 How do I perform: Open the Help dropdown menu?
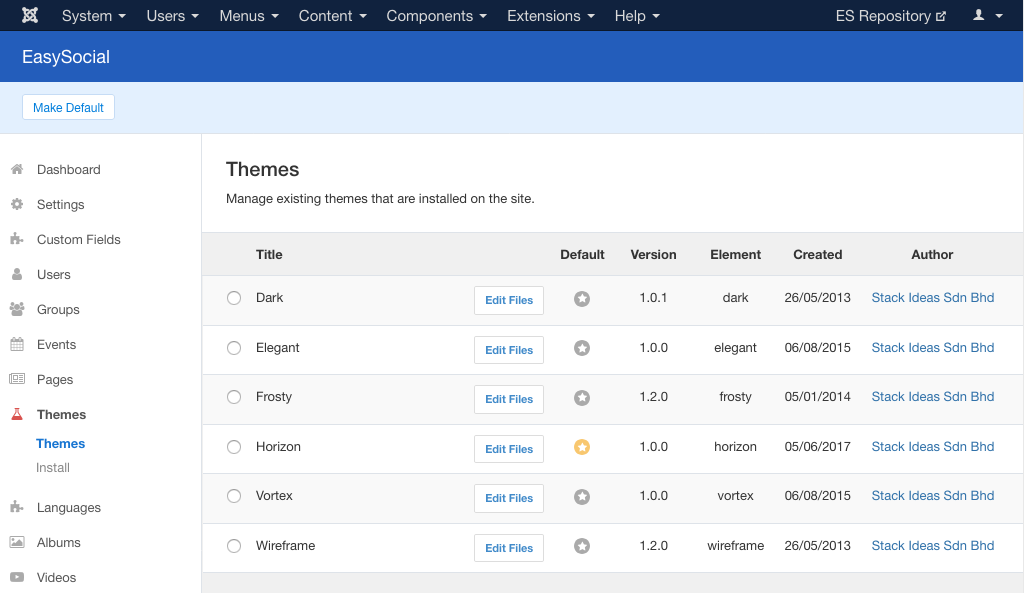pyautogui.click(x=637, y=16)
